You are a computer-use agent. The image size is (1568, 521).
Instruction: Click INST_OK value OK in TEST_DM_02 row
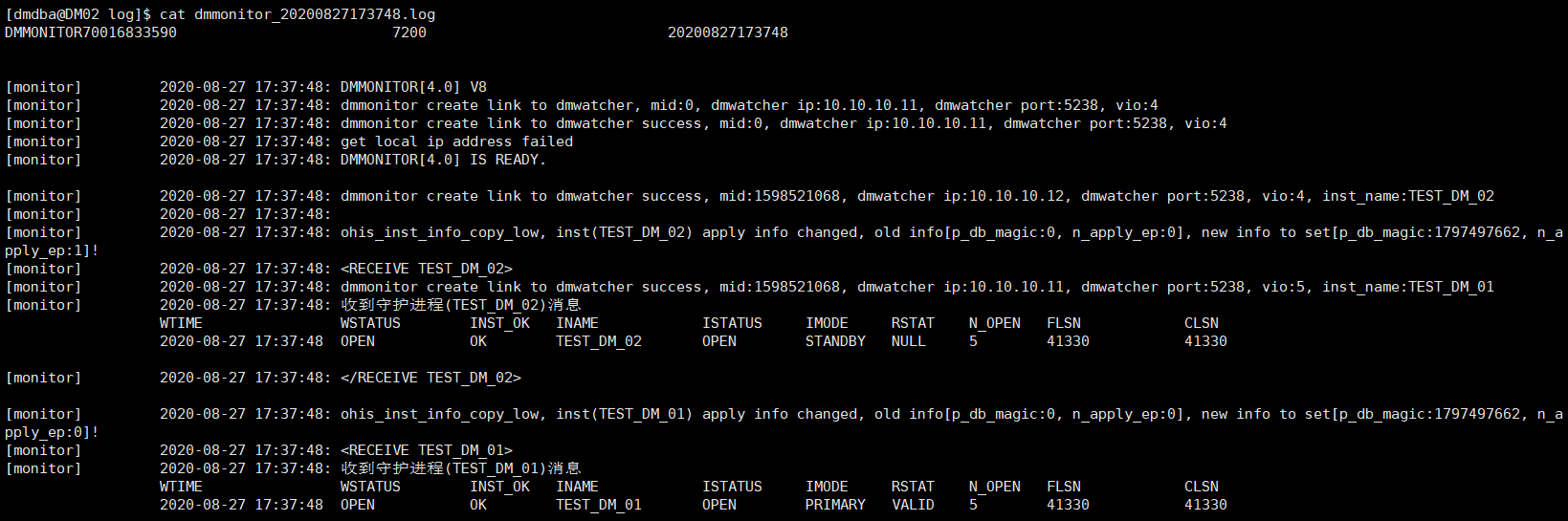click(478, 341)
